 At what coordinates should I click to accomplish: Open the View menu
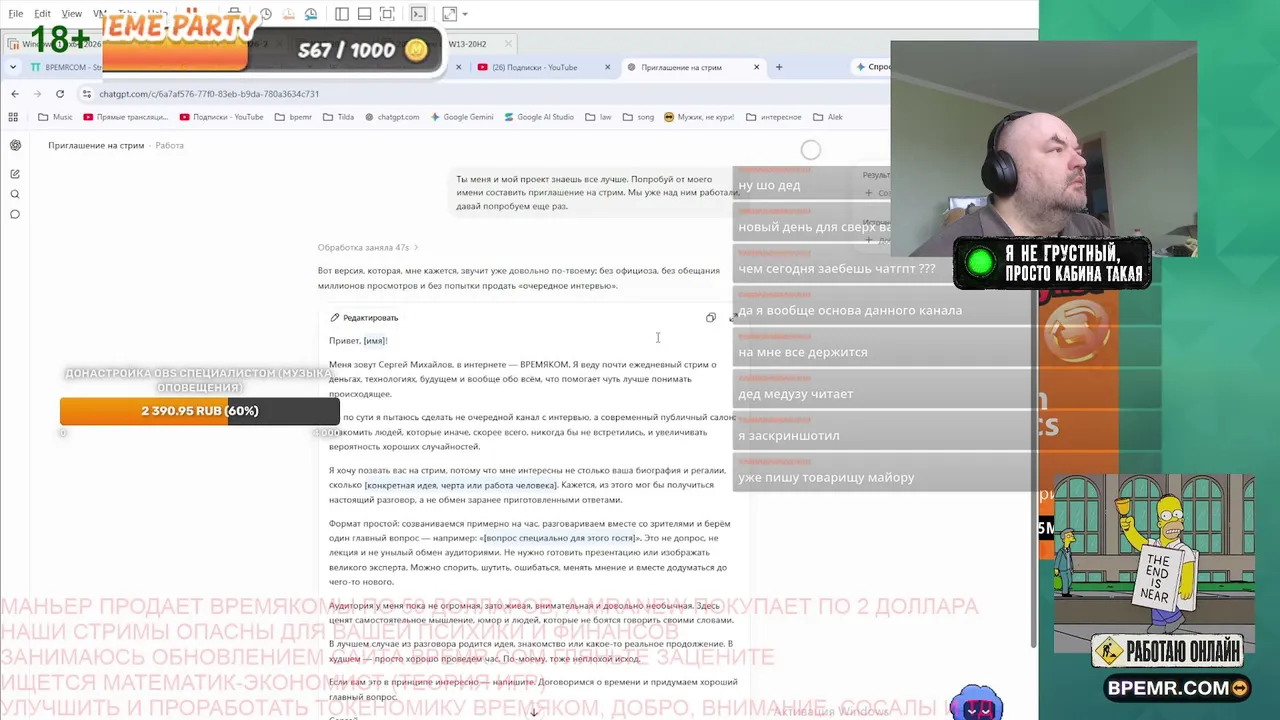coord(72,14)
